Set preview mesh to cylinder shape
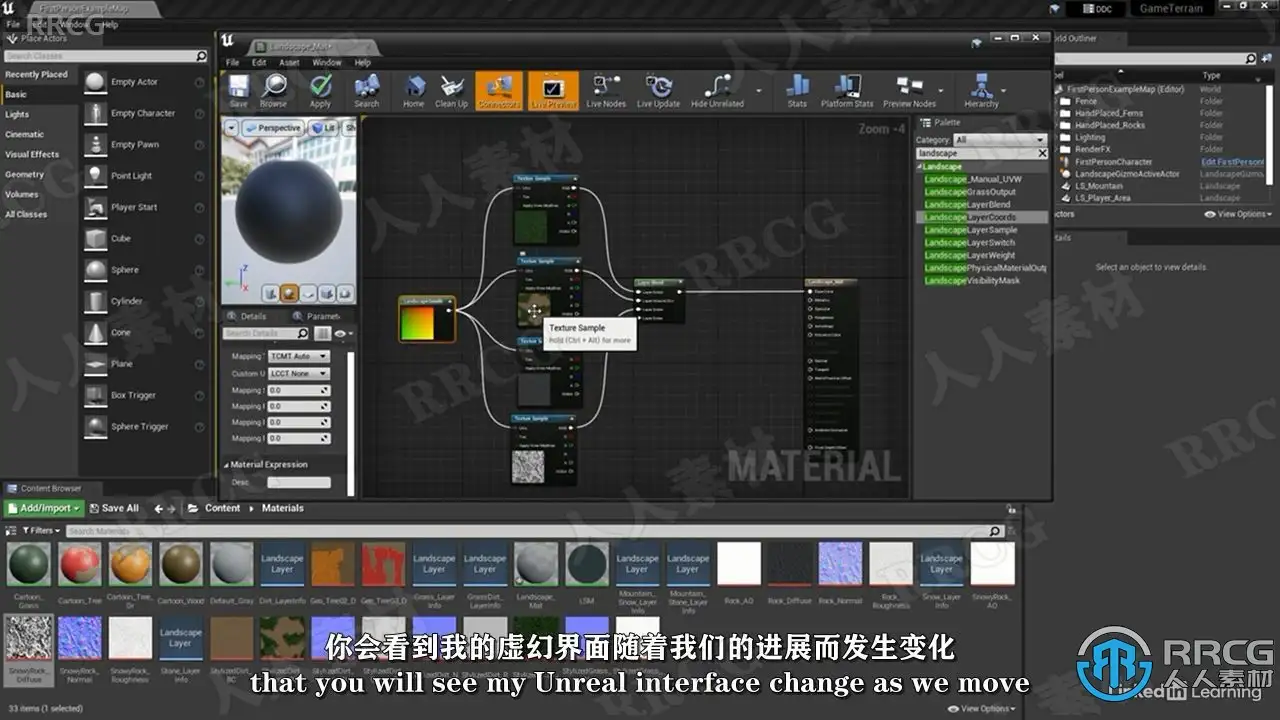Screen dimensions: 1280x720 (271, 293)
